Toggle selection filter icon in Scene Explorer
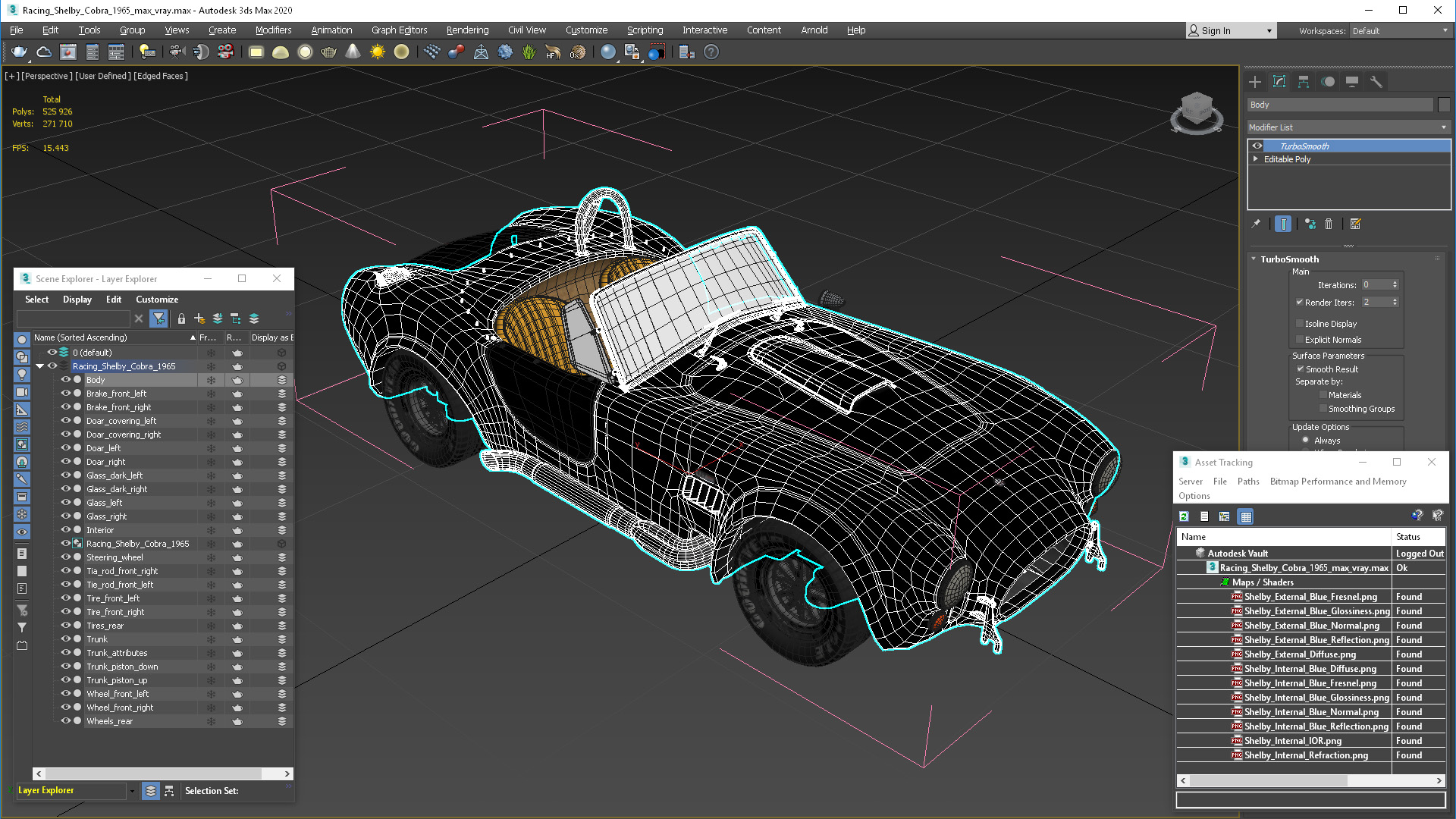This screenshot has height=819, width=1456. [x=158, y=318]
